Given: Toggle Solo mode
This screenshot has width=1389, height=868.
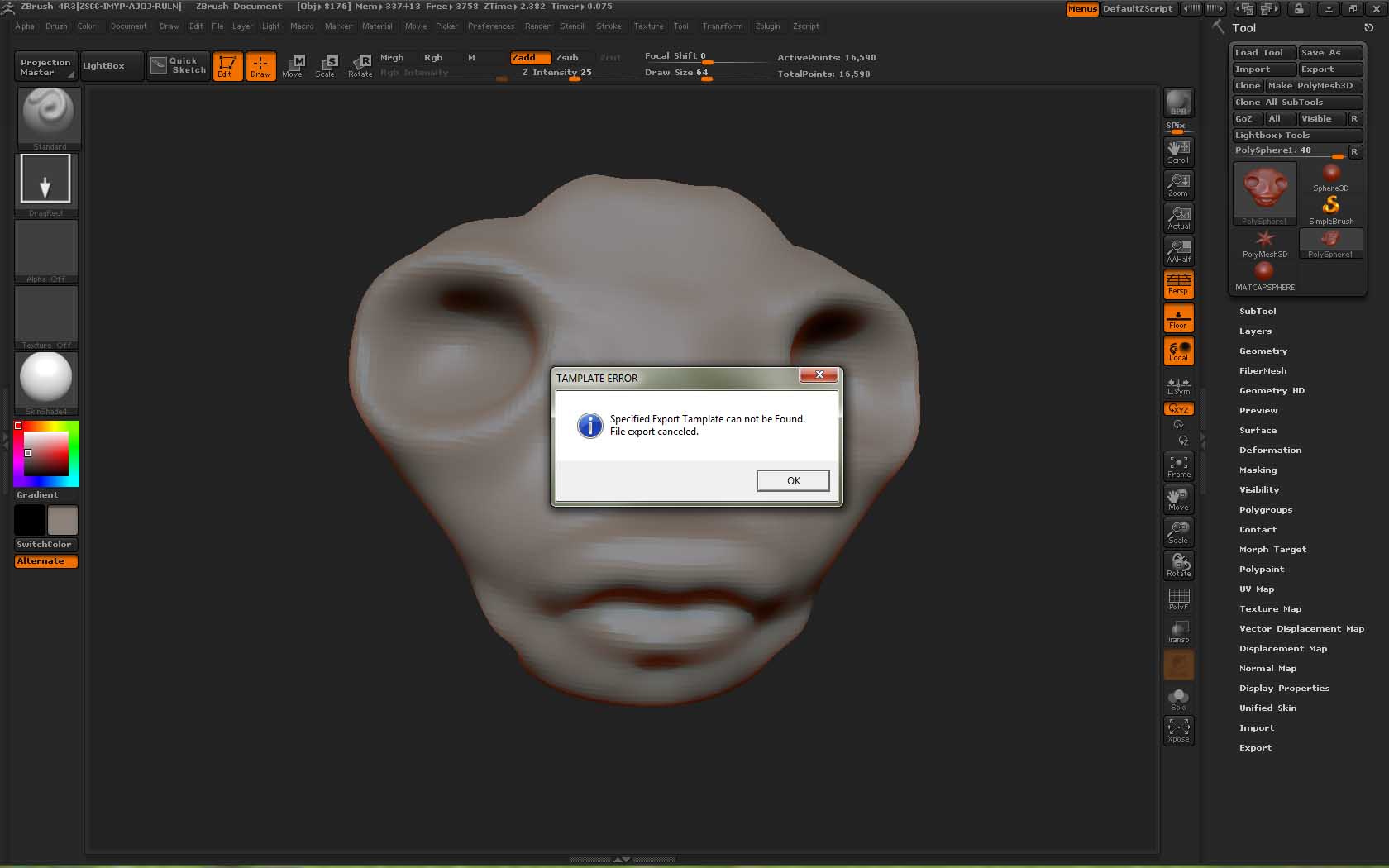Looking at the screenshot, I should click(1178, 699).
